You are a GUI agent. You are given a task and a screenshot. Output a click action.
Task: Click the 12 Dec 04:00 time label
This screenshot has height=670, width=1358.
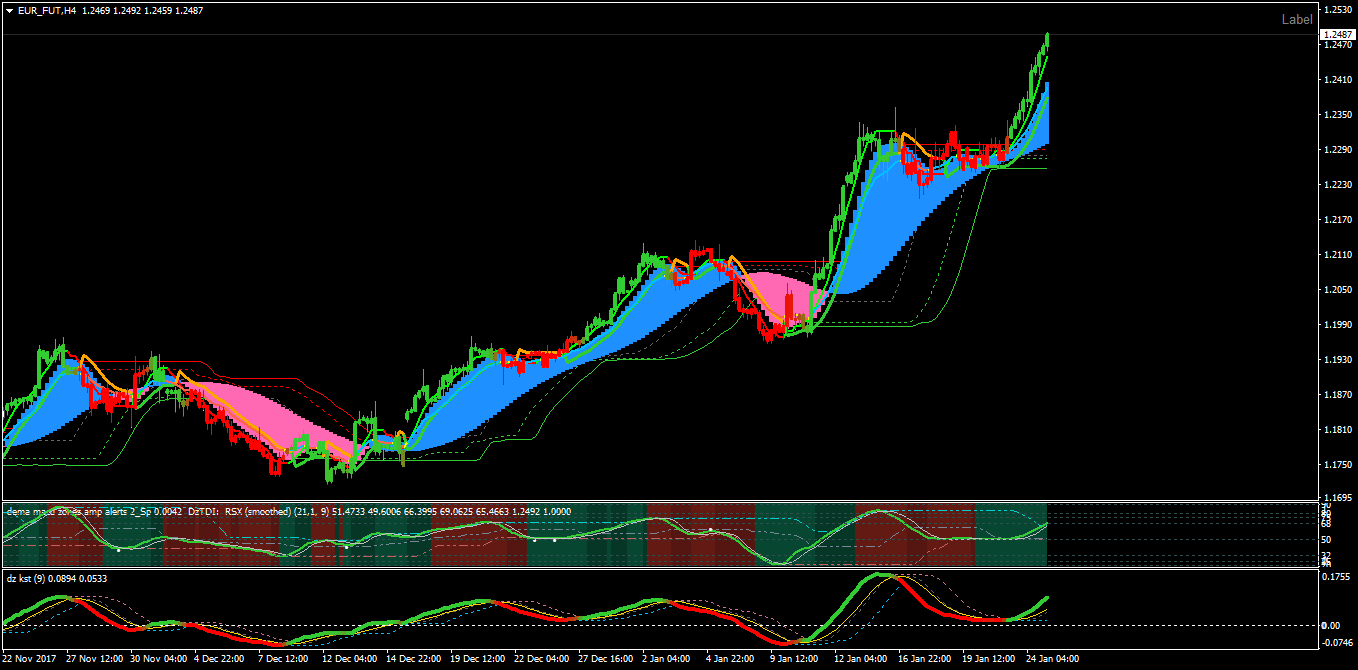pos(352,659)
